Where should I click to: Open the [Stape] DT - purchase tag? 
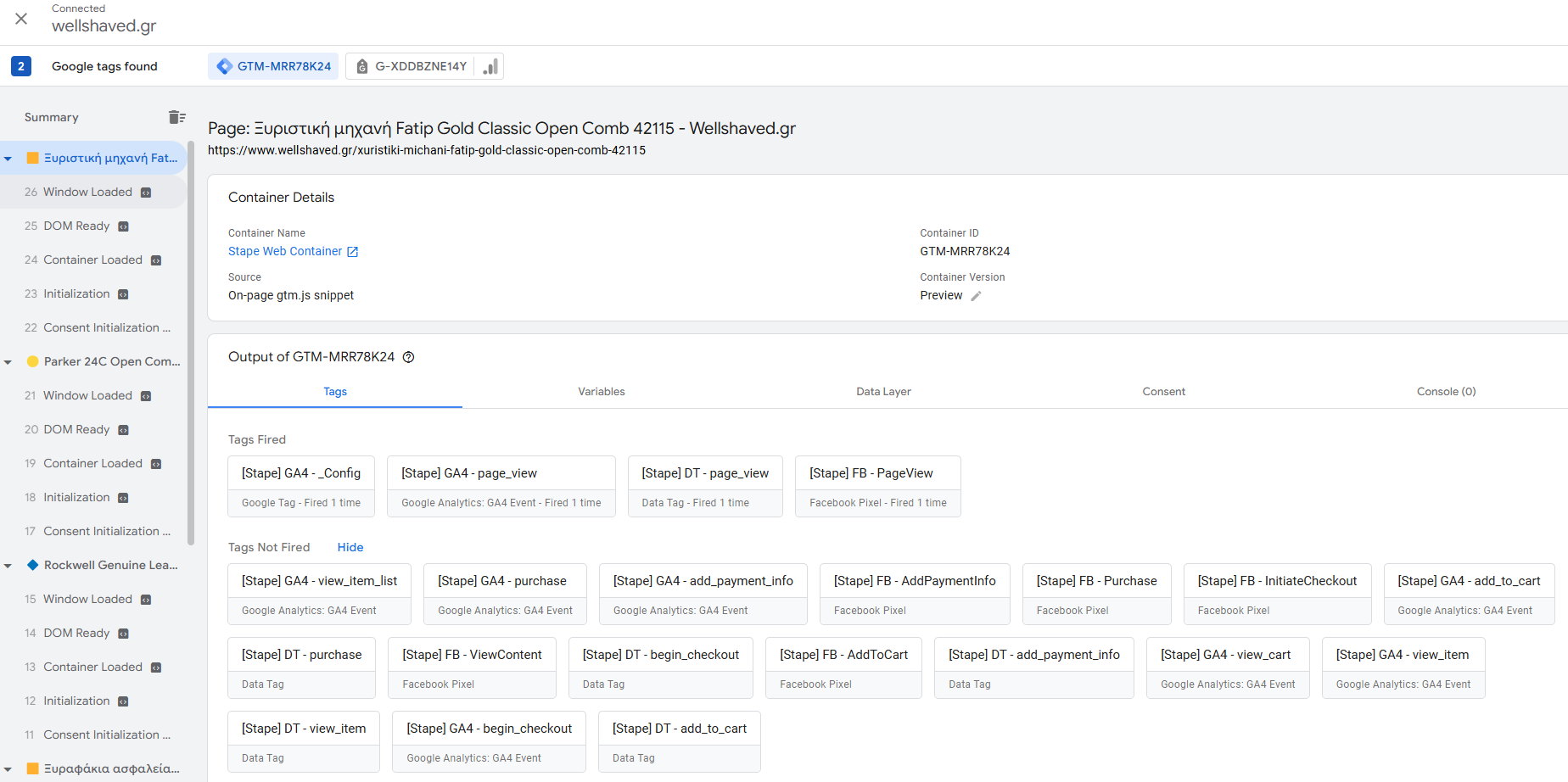(x=301, y=668)
